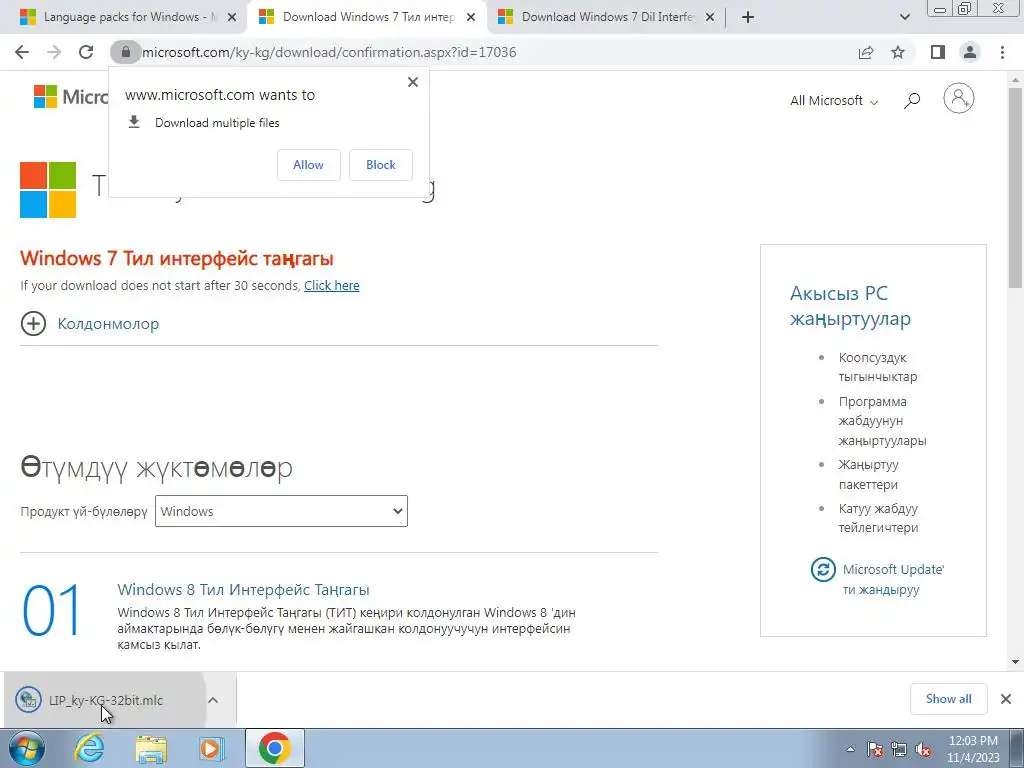The width and height of the screenshot is (1024, 768).
Task: Reload the current page
Action: pos(86,52)
